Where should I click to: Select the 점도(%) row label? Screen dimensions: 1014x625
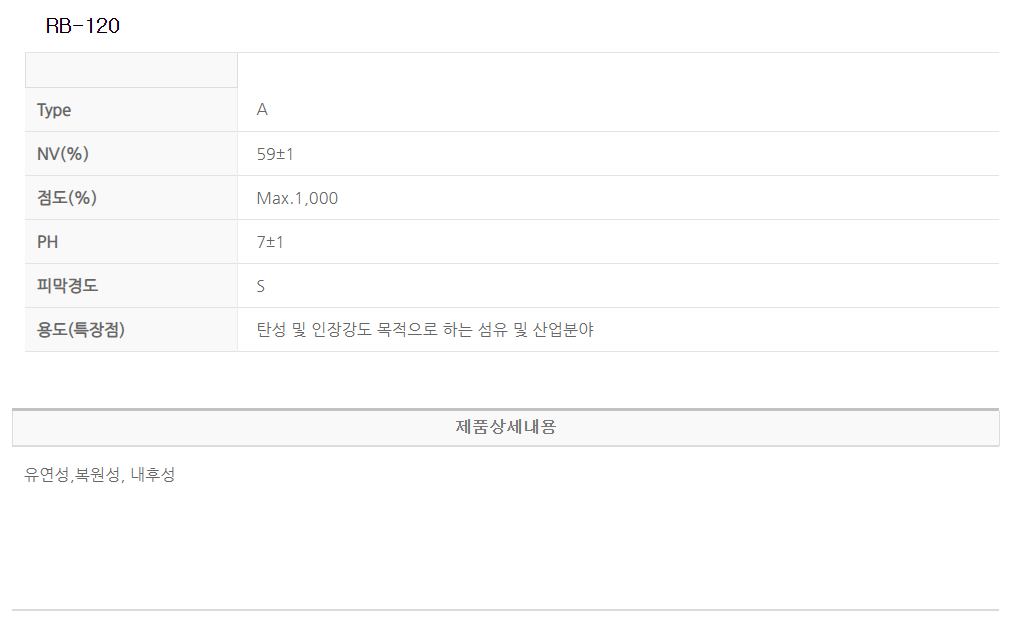tap(67, 198)
